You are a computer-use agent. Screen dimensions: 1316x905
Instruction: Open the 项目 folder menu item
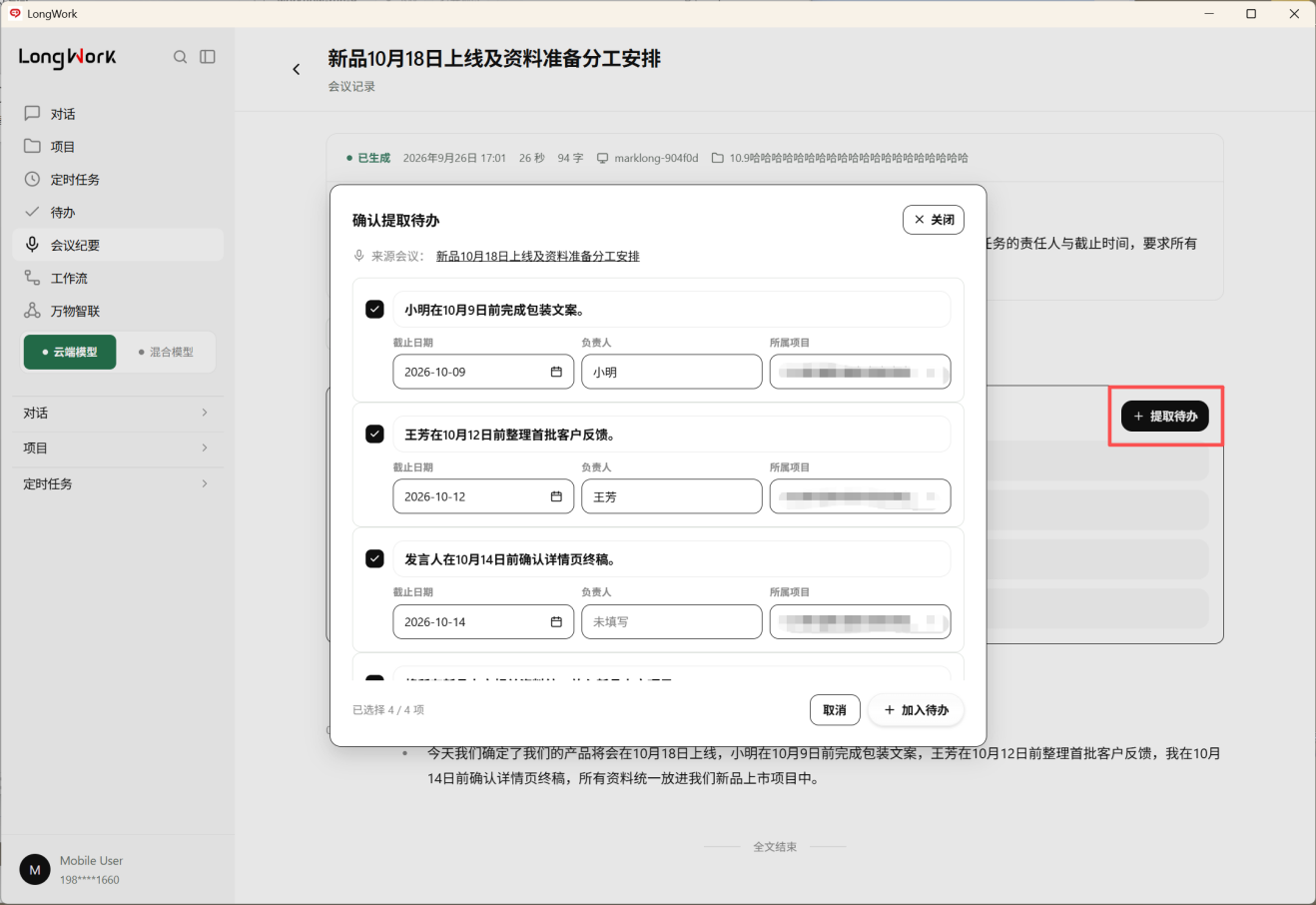click(118, 147)
